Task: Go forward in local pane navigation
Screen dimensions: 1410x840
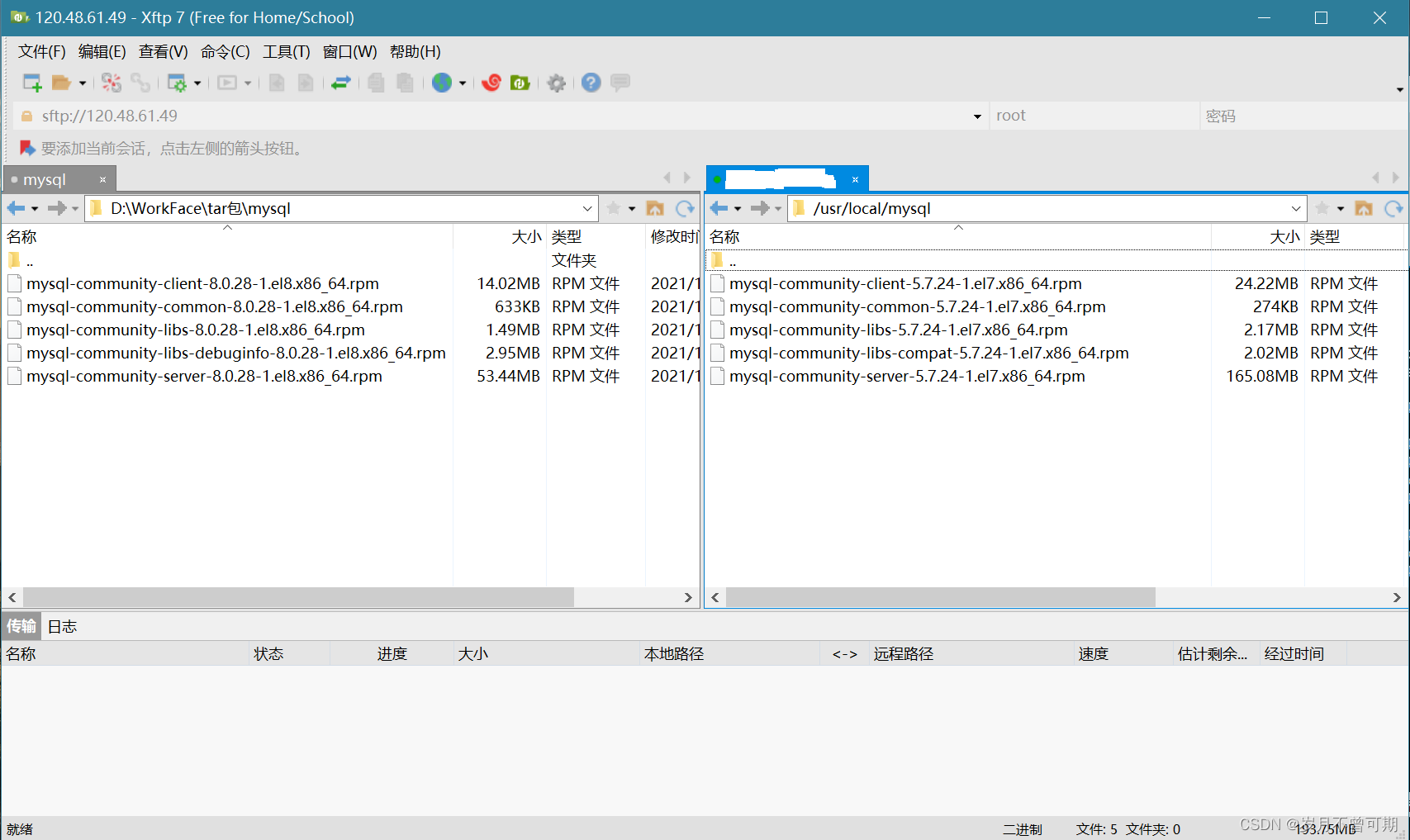Action: click(x=57, y=208)
